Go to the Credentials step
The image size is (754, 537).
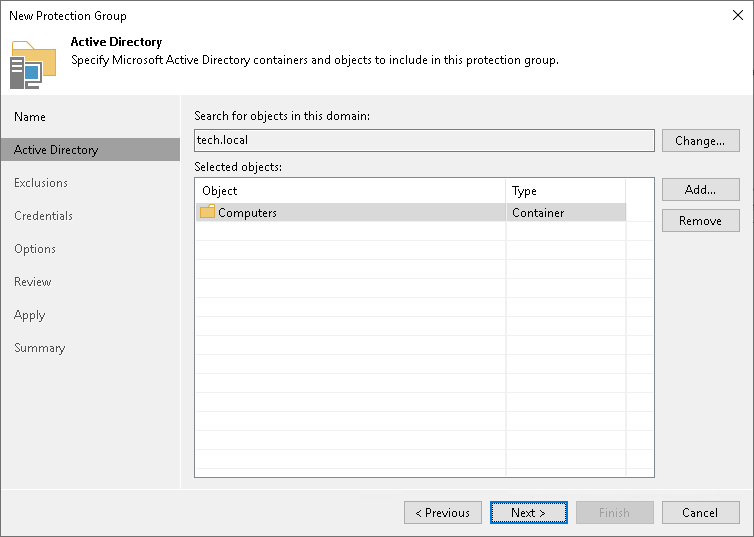click(43, 216)
